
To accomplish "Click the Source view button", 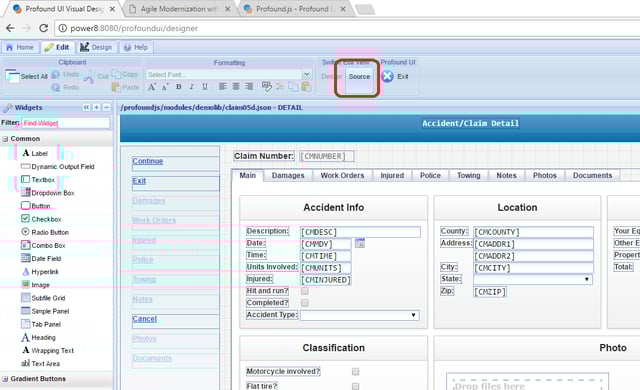I will click(x=359, y=77).
